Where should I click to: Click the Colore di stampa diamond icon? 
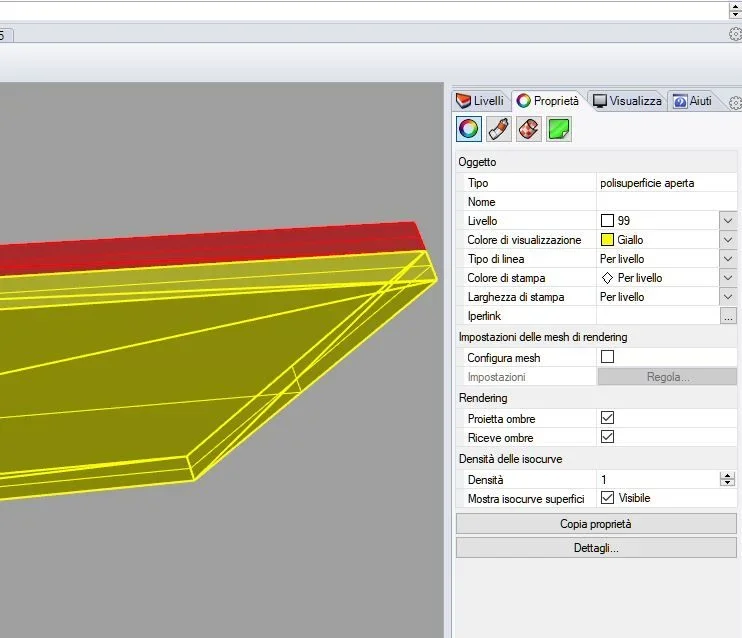pyautogui.click(x=607, y=278)
